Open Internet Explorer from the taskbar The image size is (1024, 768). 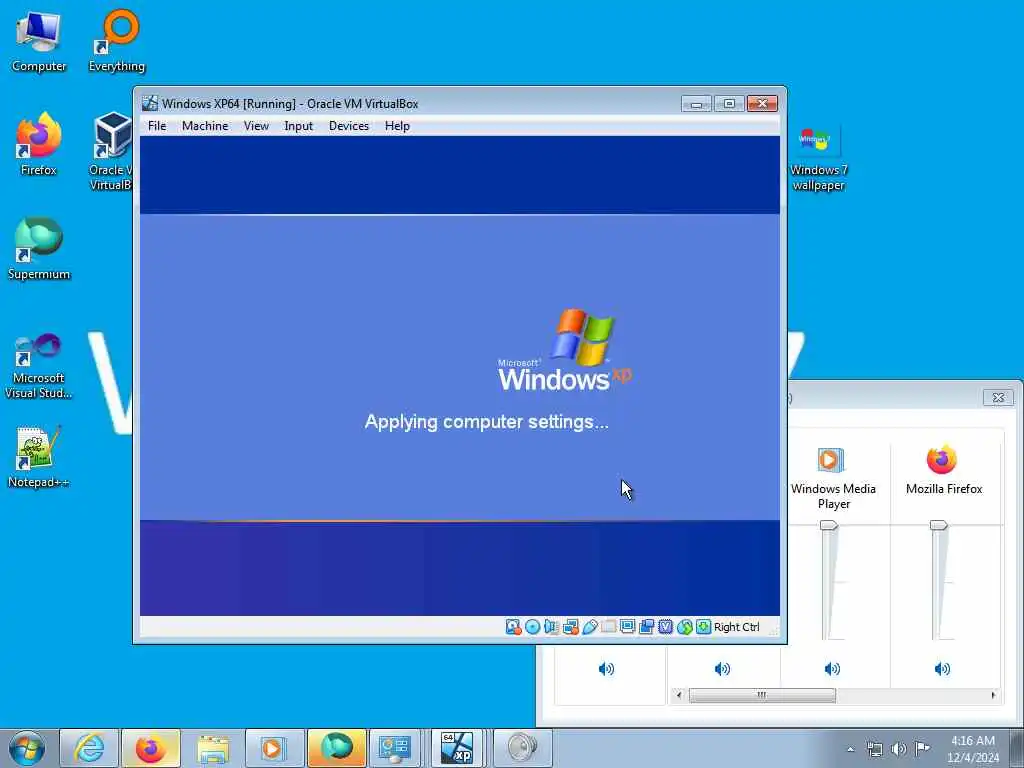89,748
